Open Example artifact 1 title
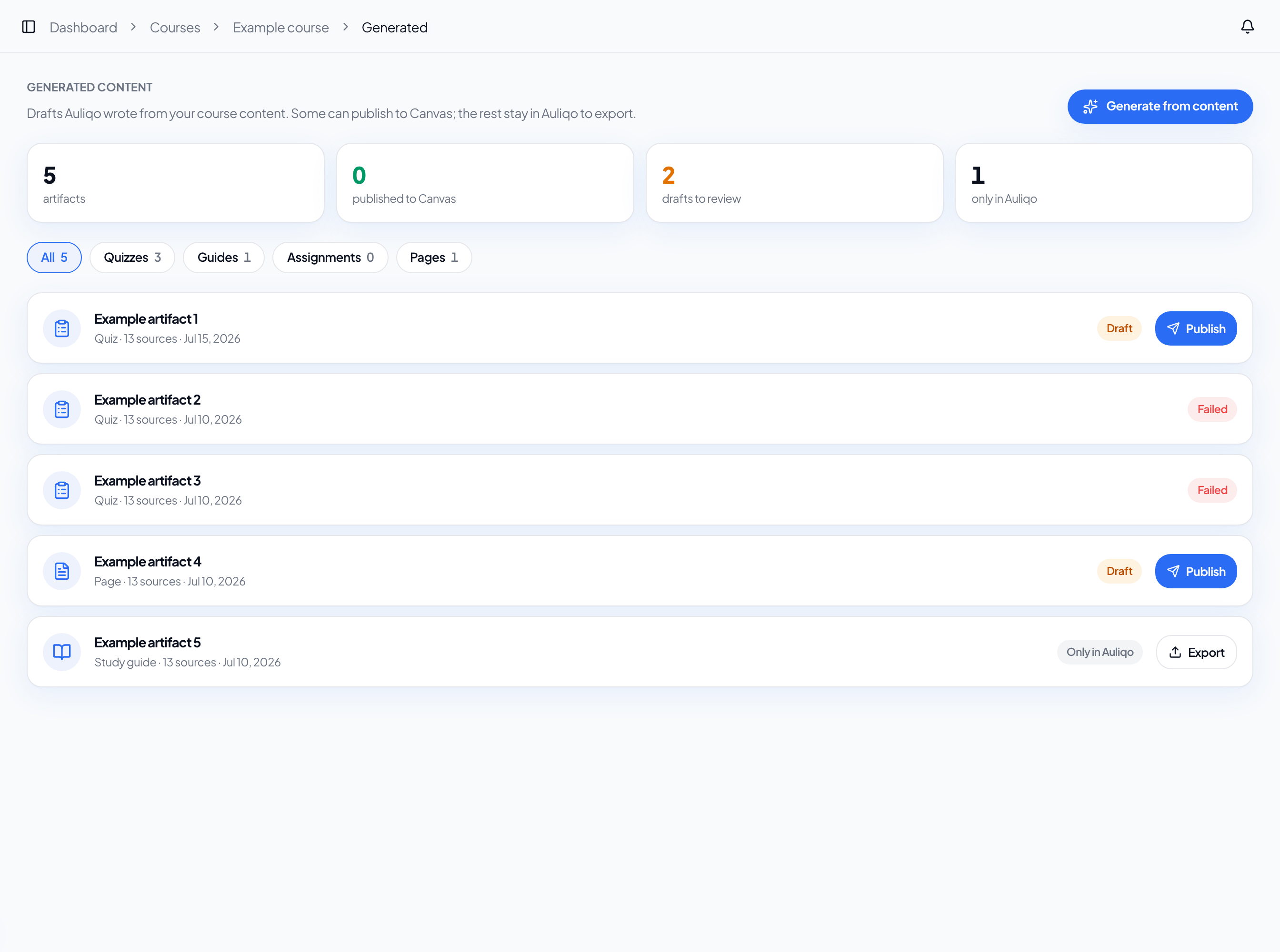The image size is (1280, 952). [x=147, y=318]
